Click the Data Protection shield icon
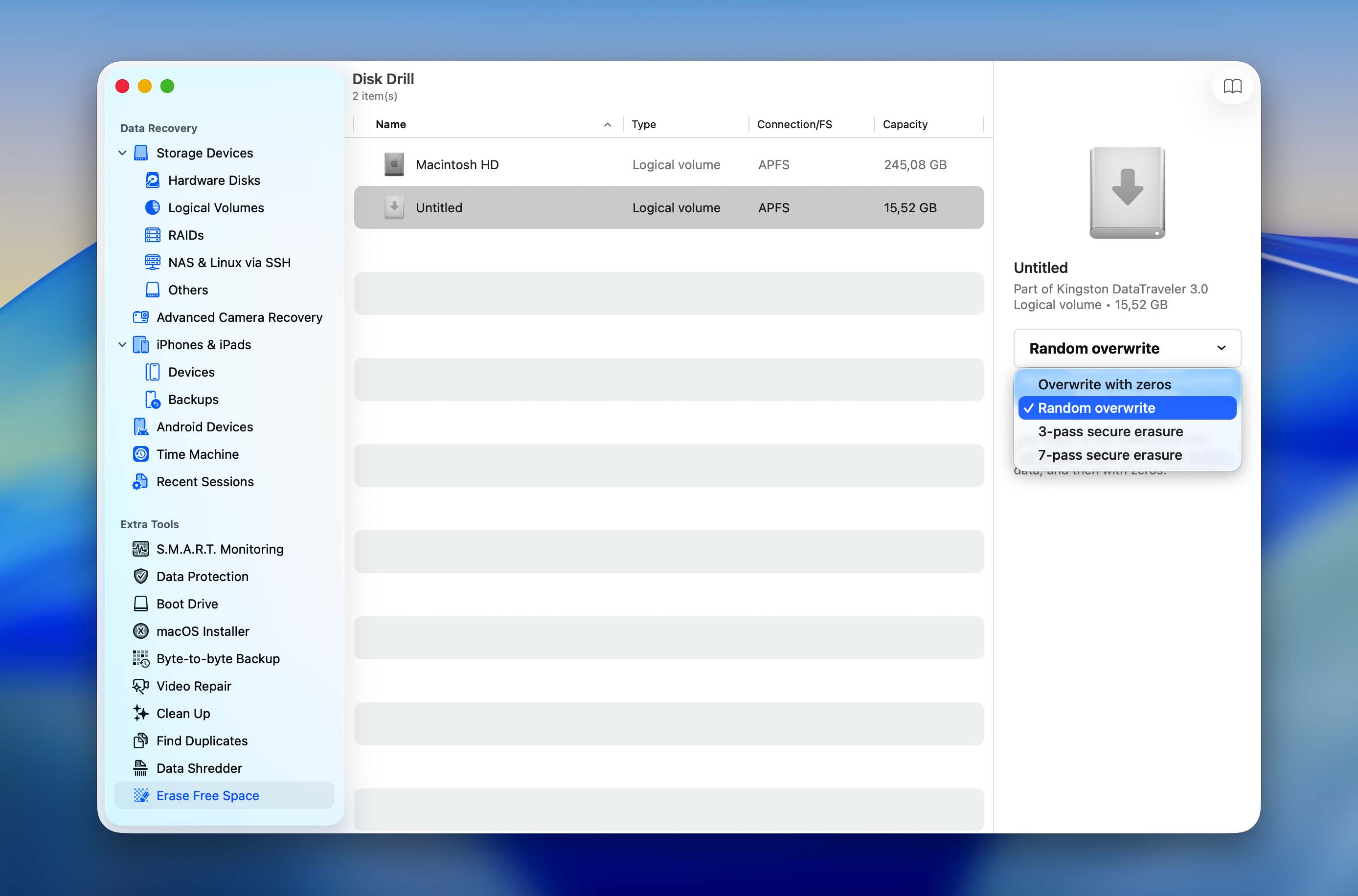The height and width of the screenshot is (896, 1358). 140,577
